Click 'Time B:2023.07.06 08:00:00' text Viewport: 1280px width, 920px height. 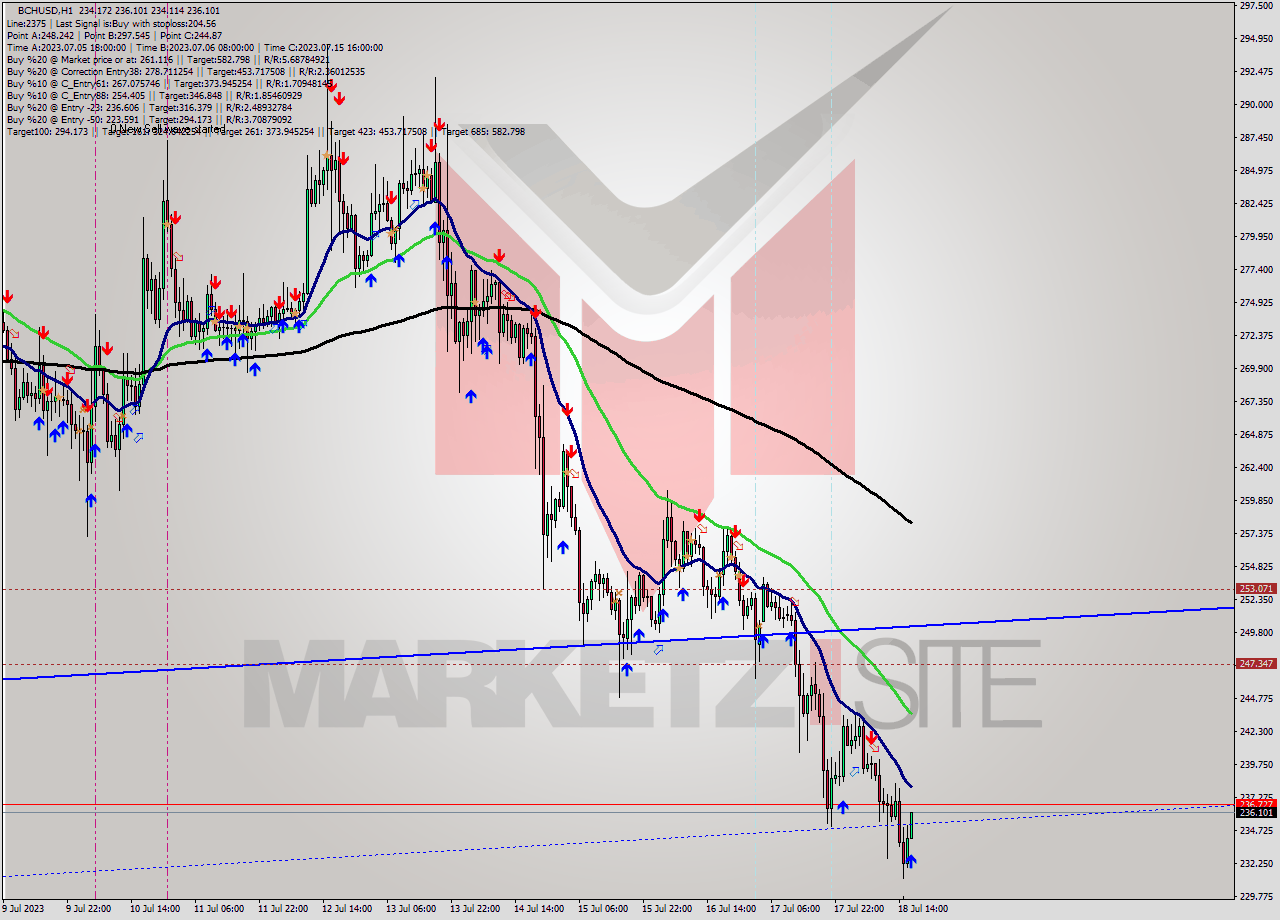[x=196, y=47]
